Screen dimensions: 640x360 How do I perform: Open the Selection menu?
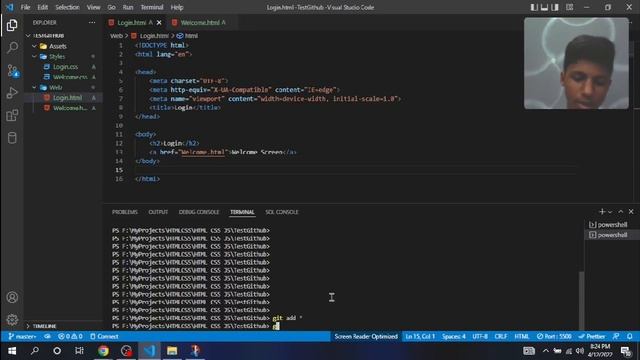pyautogui.click(x=67, y=7)
